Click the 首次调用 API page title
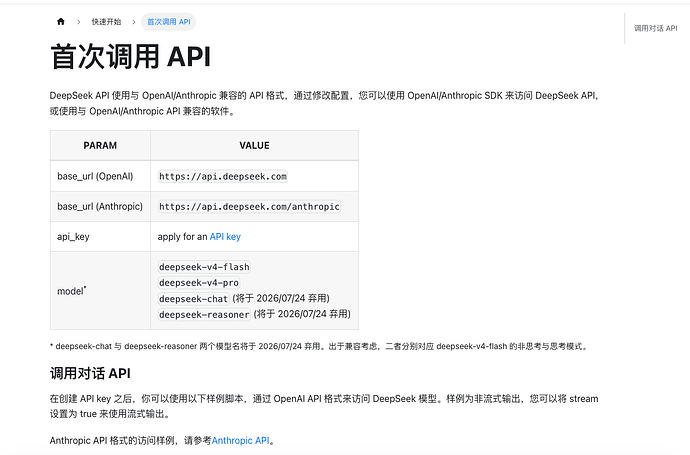The height and width of the screenshot is (455, 690). pos(131,56)
